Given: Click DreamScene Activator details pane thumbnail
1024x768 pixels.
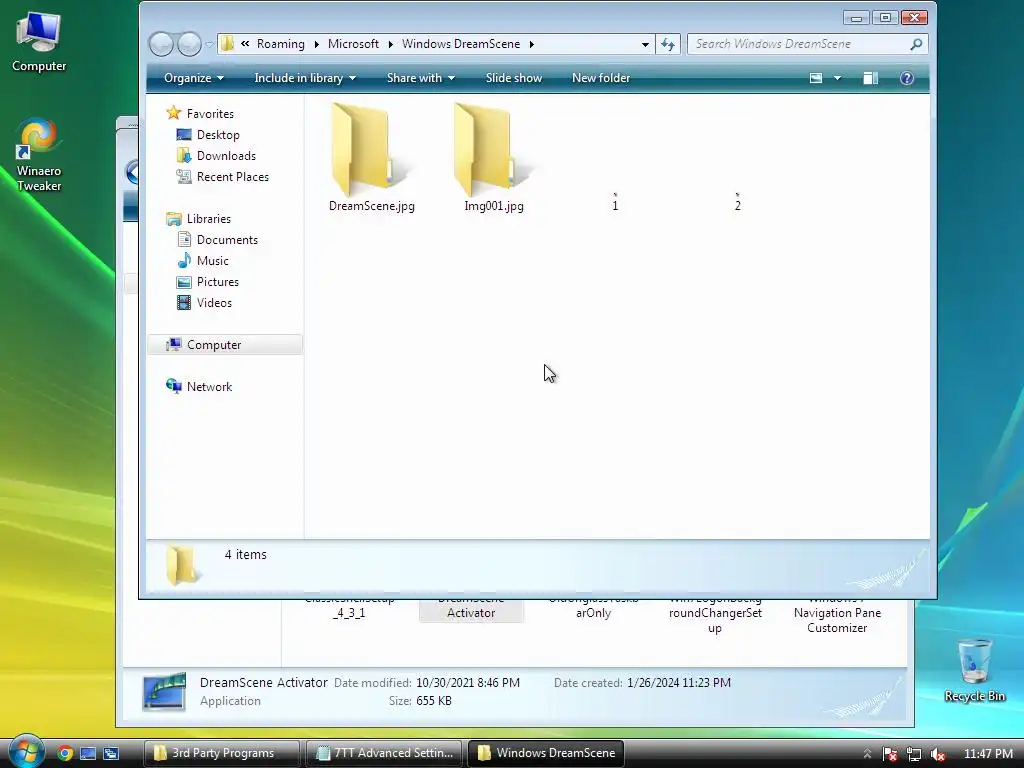Looking at the screenshot, I should pos(164,691).
